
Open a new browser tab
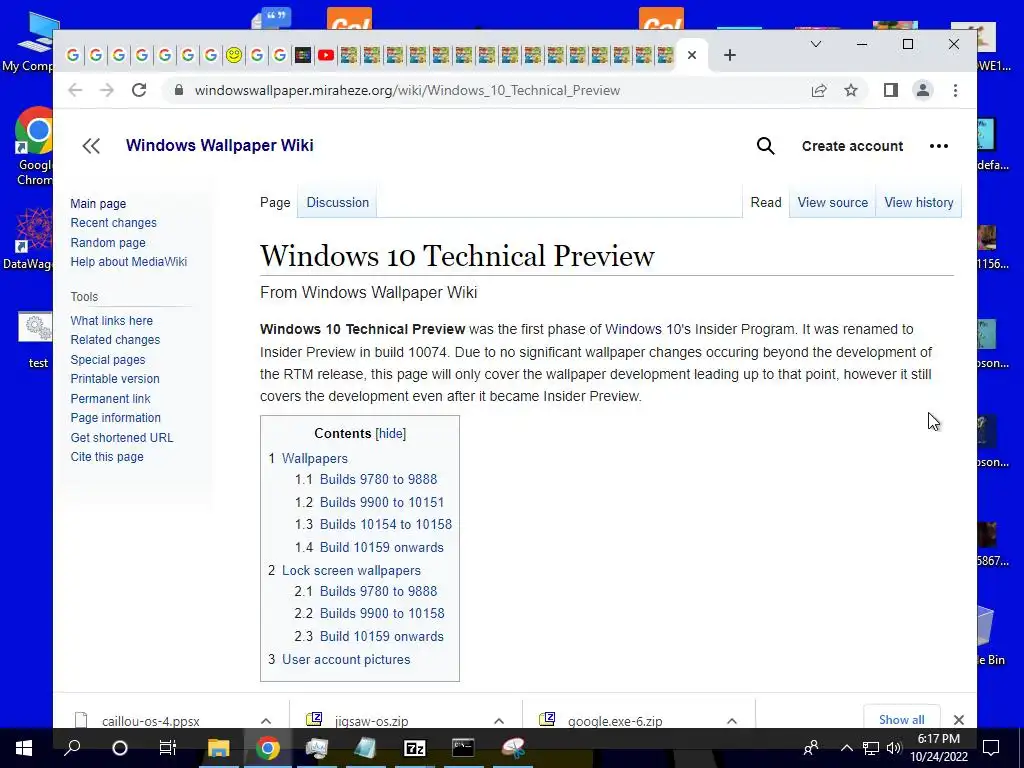pyautogui.click(x=730, y=56)
